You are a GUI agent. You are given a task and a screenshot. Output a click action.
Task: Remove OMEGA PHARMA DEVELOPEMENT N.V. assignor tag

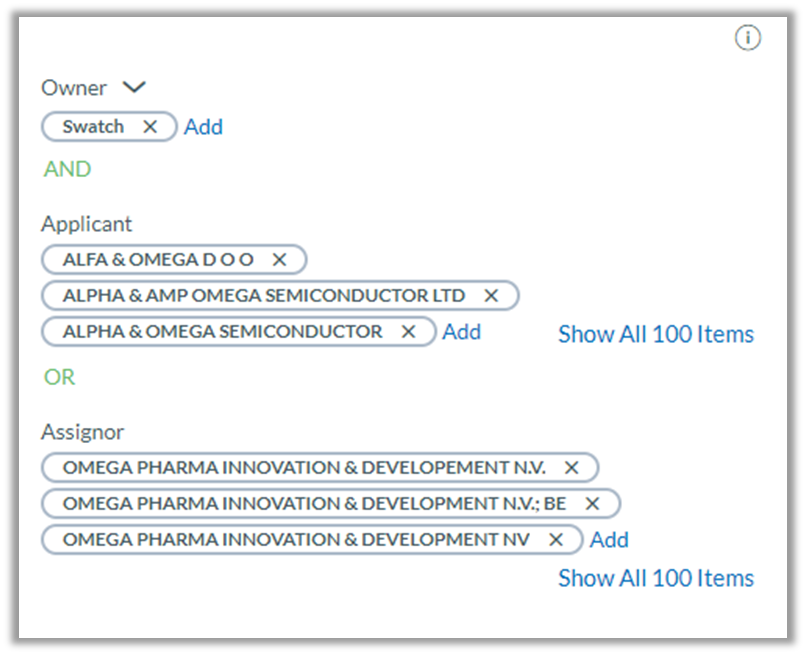pyautogui.click(x=571, y=468)
